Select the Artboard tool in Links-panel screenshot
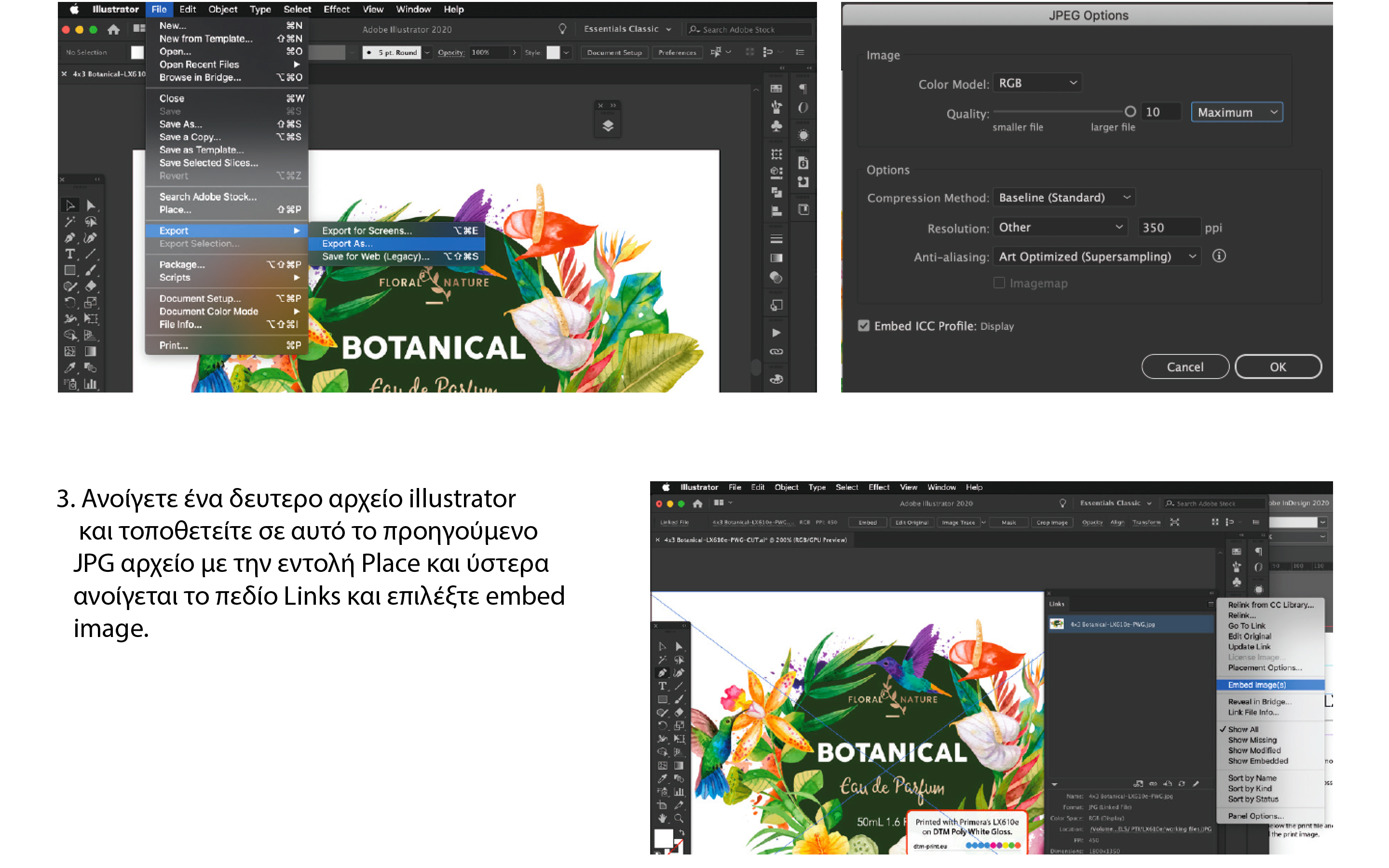The height and width of the screenshot is (868, 1389). coord(662,805)
